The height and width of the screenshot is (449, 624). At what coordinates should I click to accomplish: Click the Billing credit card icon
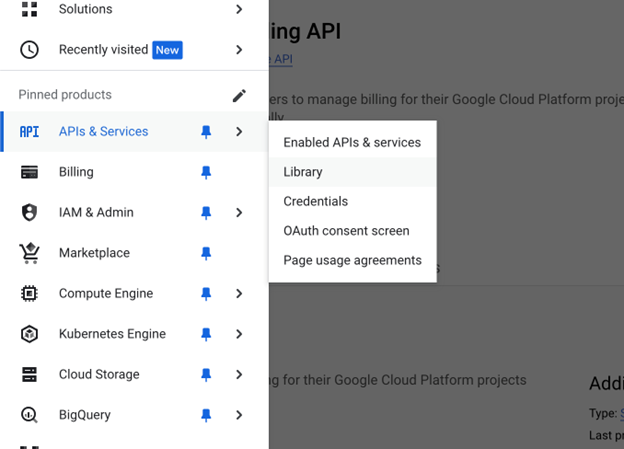(29, 172)
